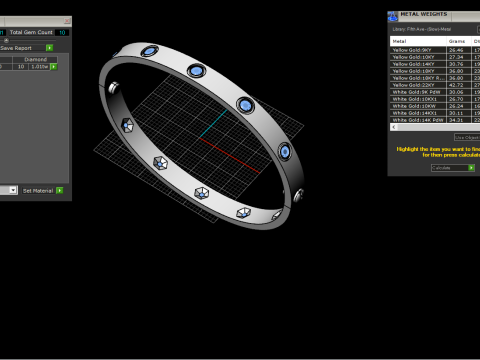
Task: Click the 34.31 grams cell
Action: tap(459, 120)
